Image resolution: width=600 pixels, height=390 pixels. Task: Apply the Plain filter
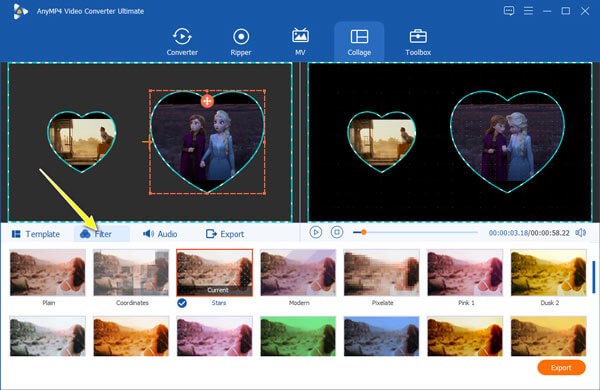(x=48, y=273)
